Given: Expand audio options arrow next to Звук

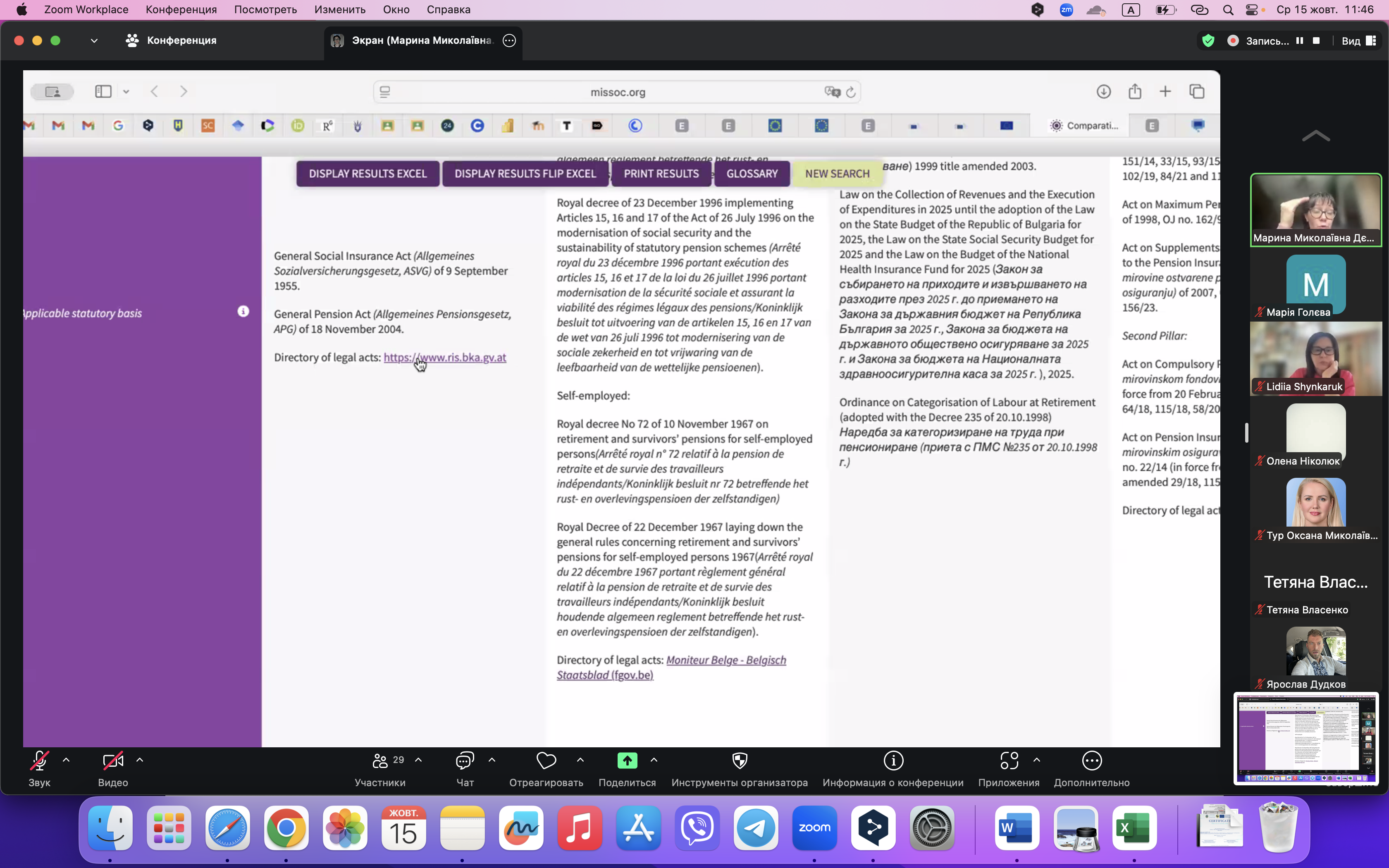Looking at the screenshot, I should pyautogui.click(x=66, y=760).
